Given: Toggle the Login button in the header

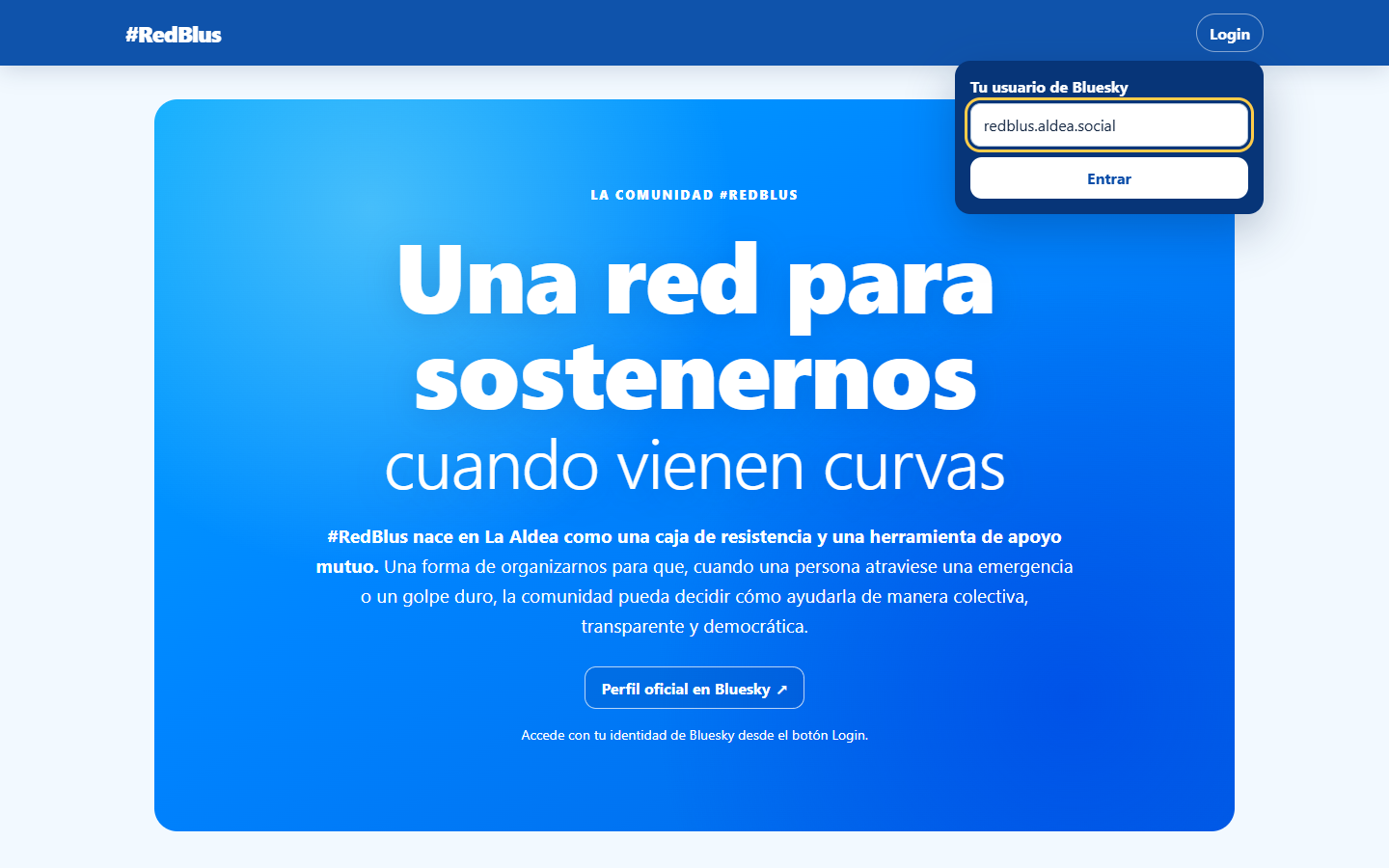Looking at the screenshot, I should (1229, 34).
